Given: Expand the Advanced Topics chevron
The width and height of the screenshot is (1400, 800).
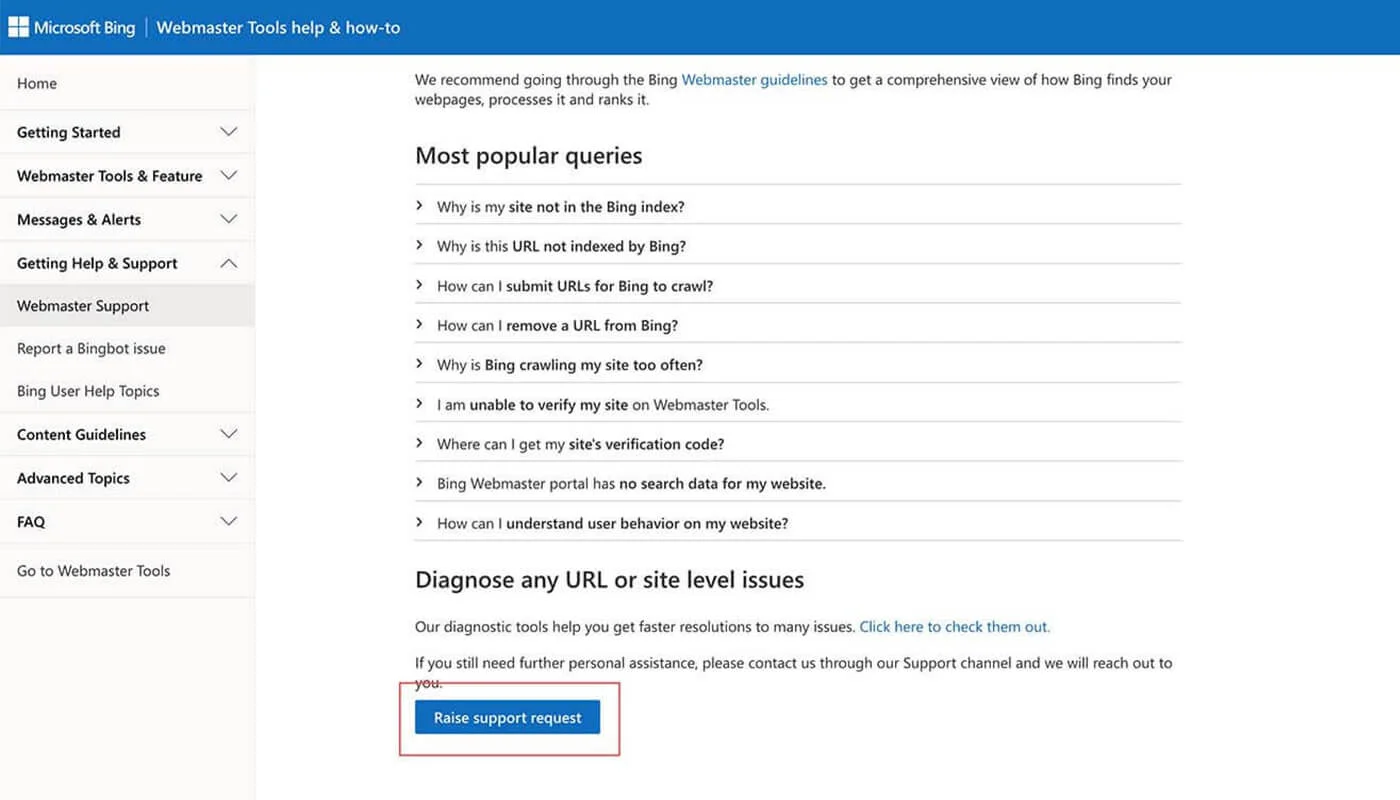Looking at the screenshot, I should click(228, 478).
